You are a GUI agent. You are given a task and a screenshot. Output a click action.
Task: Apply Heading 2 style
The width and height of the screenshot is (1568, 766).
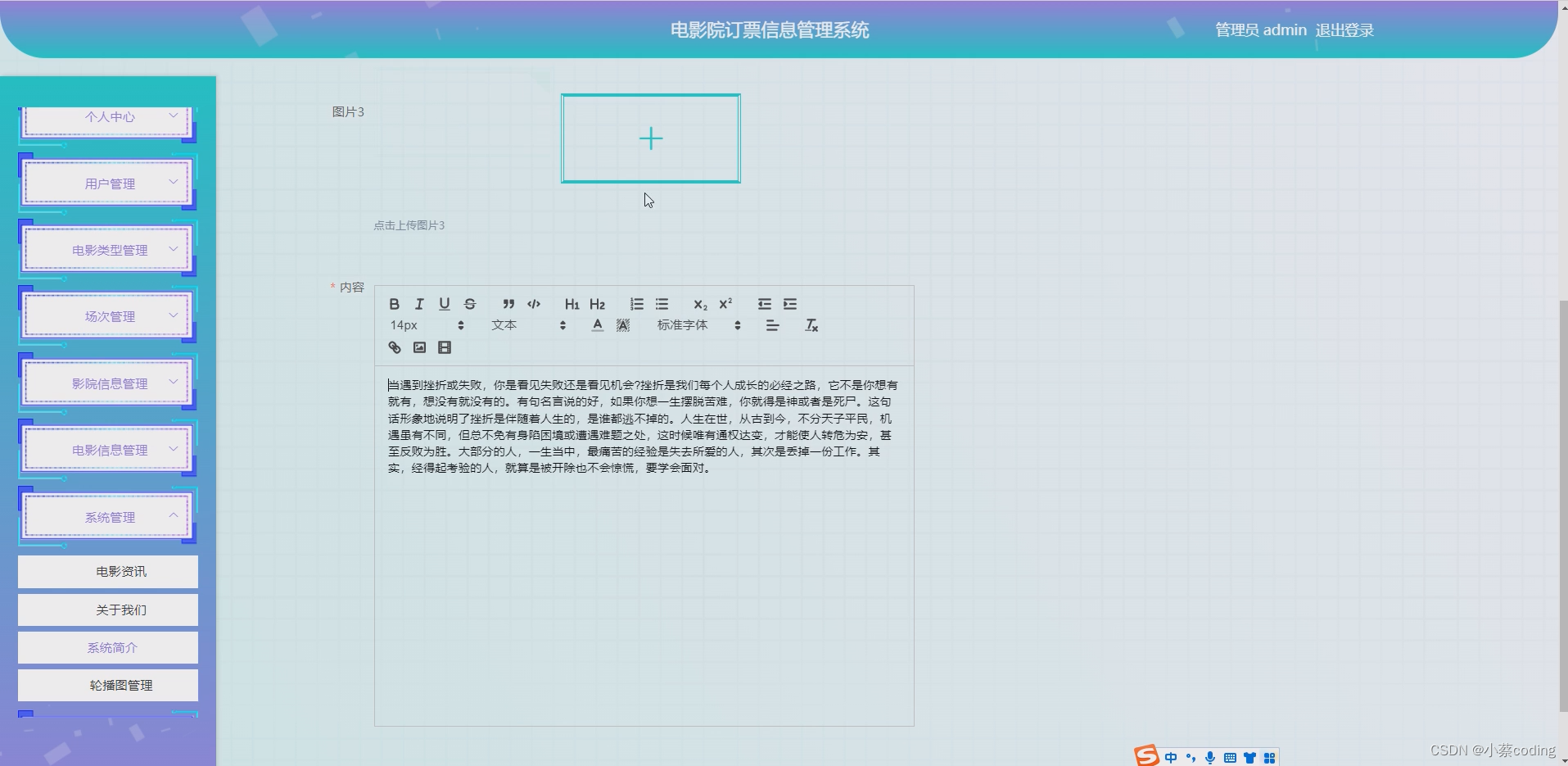(597, 304)
